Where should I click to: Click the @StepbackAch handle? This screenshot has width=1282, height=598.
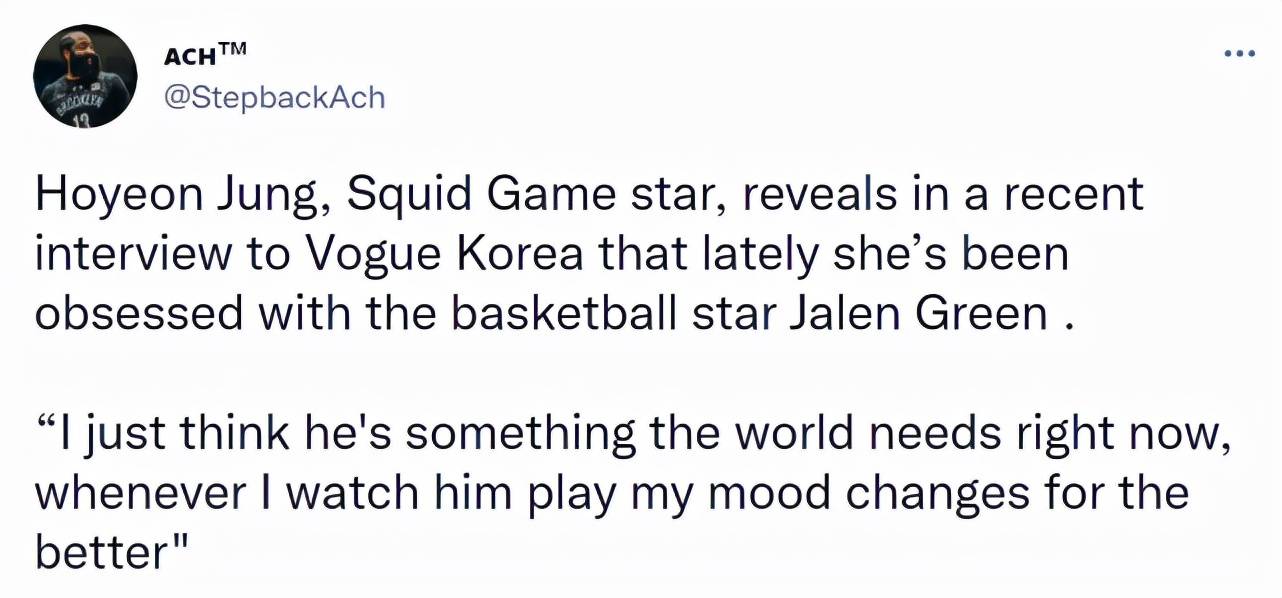point(273,97)
